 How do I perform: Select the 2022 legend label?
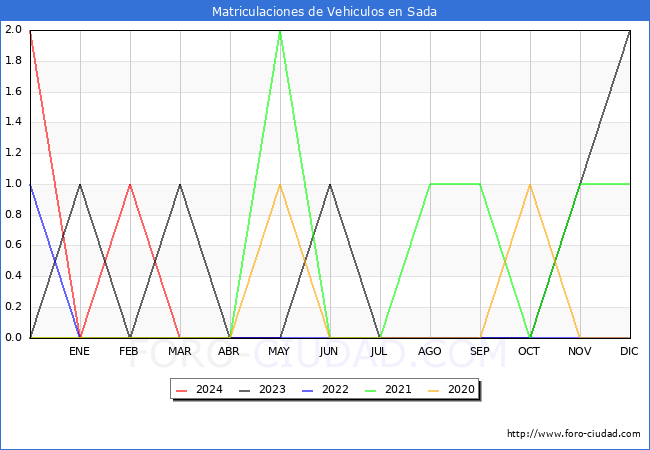335,390
